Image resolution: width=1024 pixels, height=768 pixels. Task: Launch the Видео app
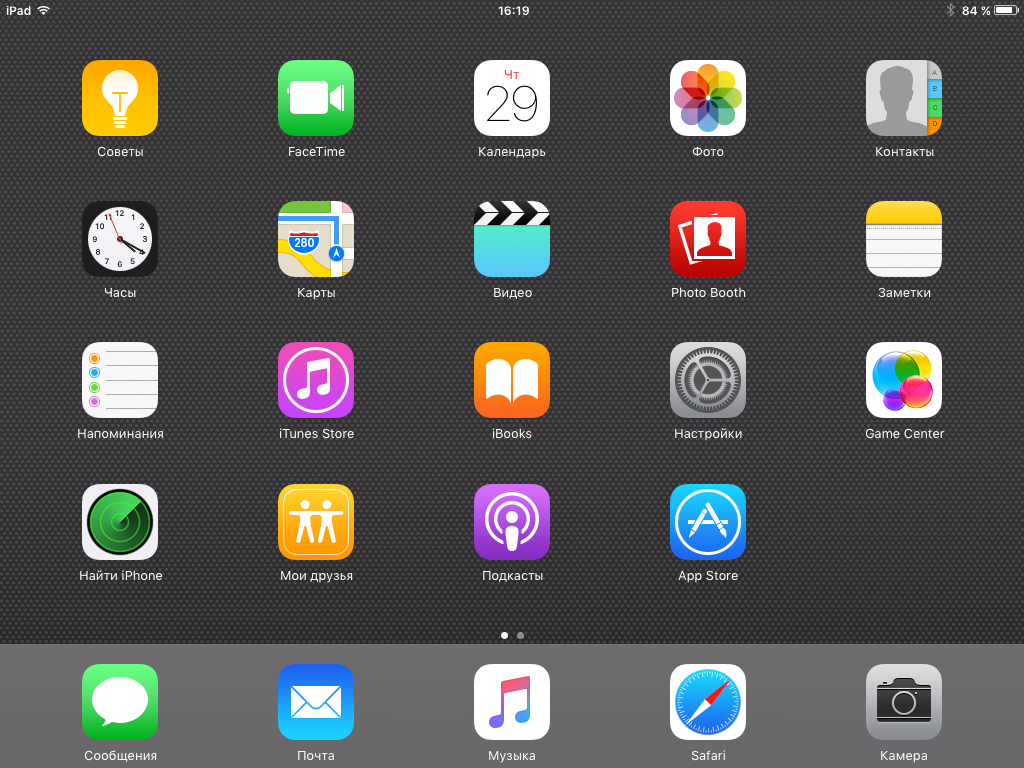coord(512,239)
